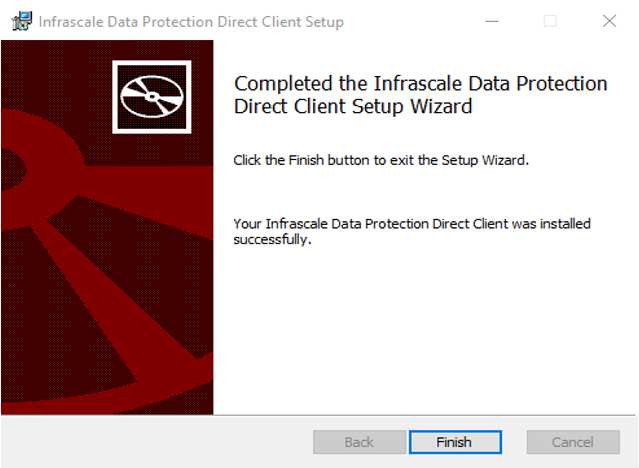
Task: Click the "Your Infrascale Data Protection" status line
Action: 412,223
